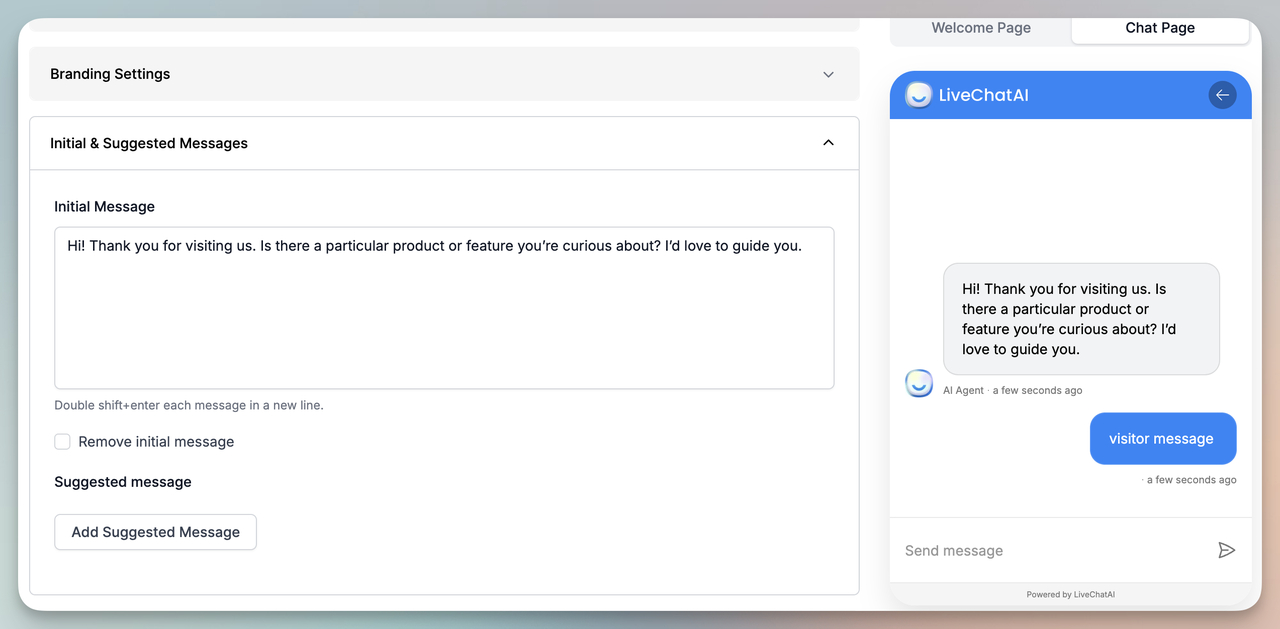Viewport: 1280px width, 629px height.
Task: Click the LiveChatAI logo in the chat header
Action: coord(918,95)
